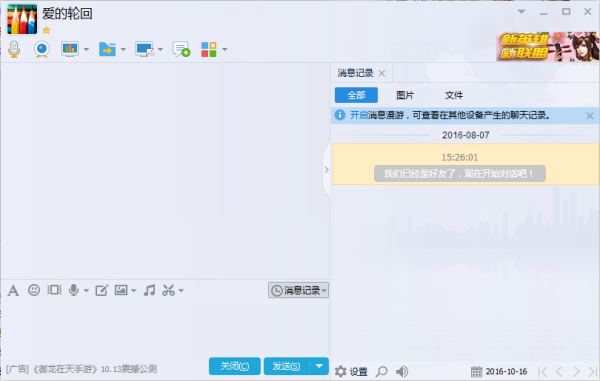Click the send file folder icon
Image resolution: width=600 pixels, height=381 pixels.
click(107, 49)
